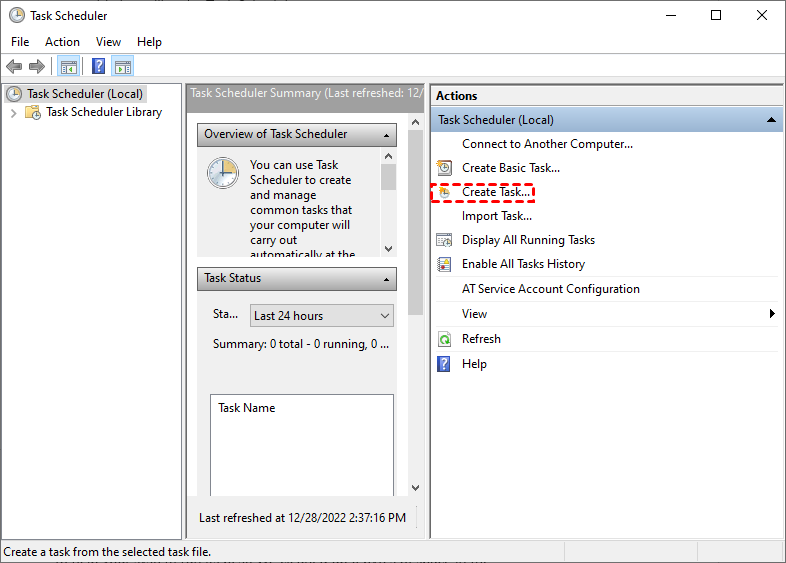Click the Create Basic Task icon
Image resolution: width=786 pixels, height=563 pixels.
point(444,168)
